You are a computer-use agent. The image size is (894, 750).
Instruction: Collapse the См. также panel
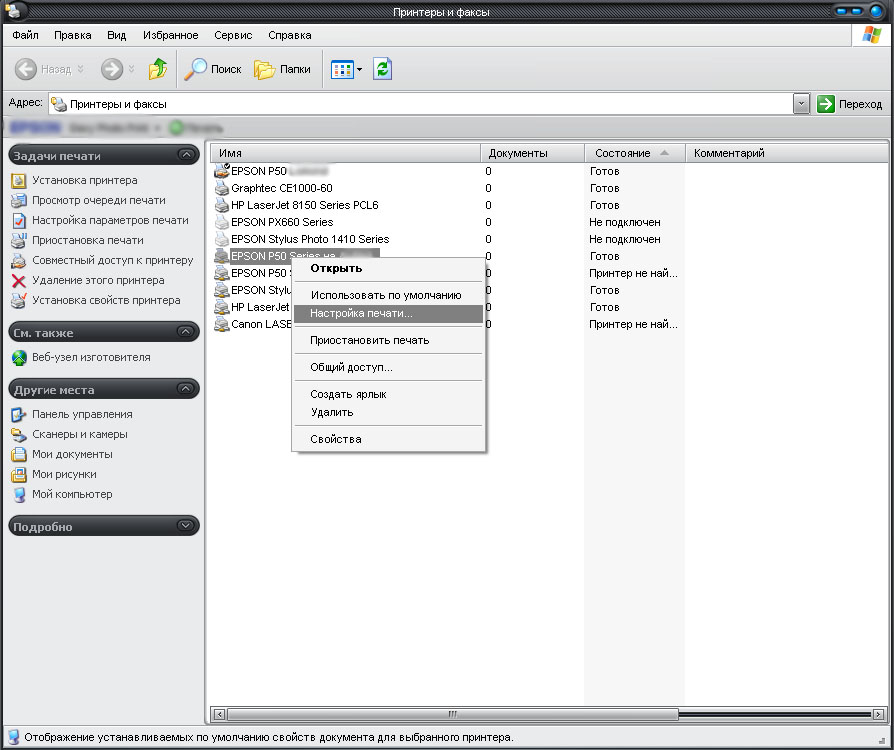pos(185,331)
